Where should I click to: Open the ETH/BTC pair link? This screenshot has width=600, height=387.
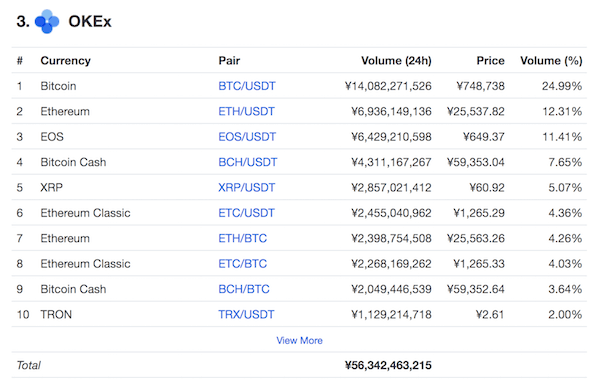point(243,238)
